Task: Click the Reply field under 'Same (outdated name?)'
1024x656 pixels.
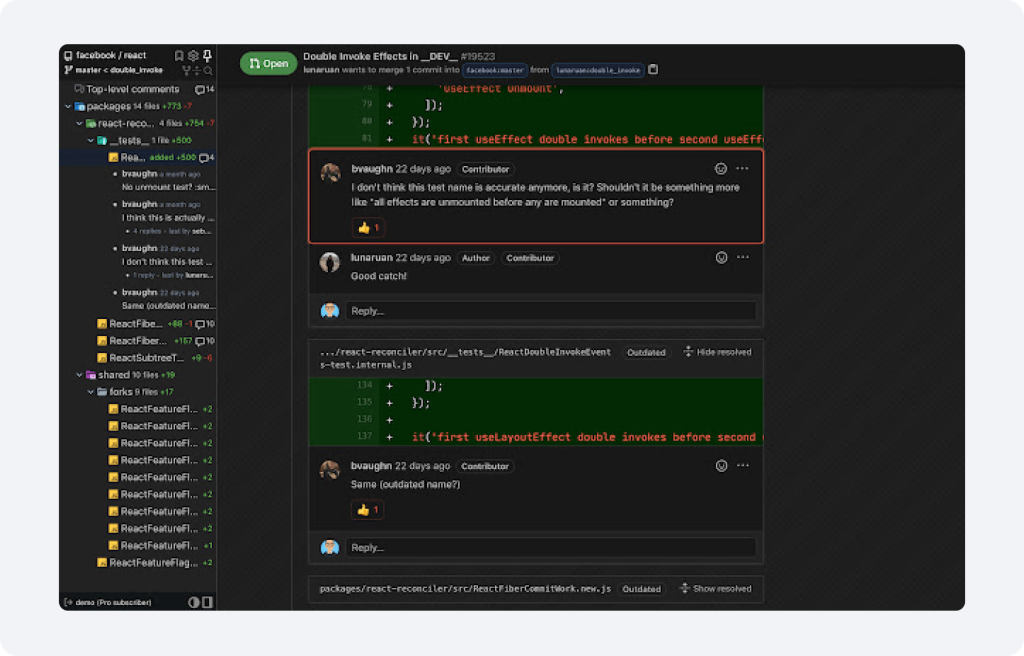Action: tap(551, 548)
